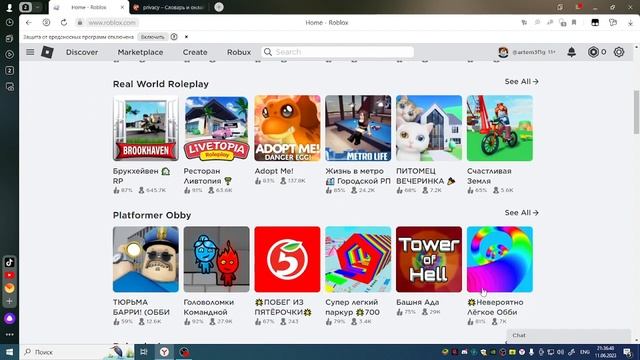The image size is (640, 360).
Task: Open Task View on taskbar
Action: [144, 352]
